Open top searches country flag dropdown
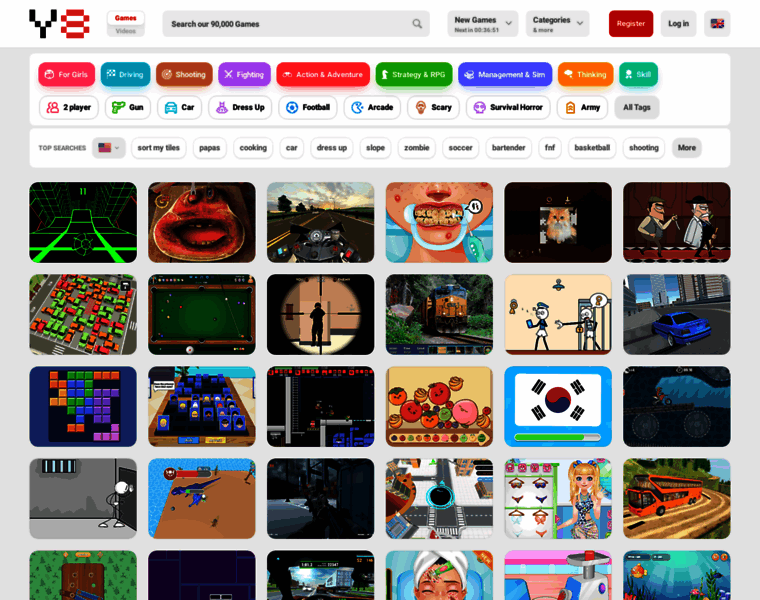Screen dimensions: 760x600 click(109, 148)
